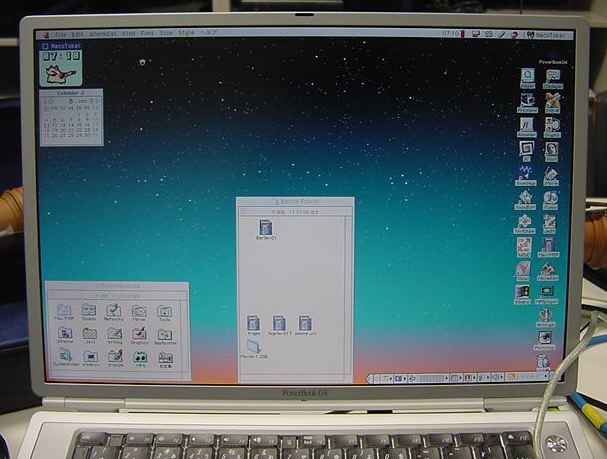The height and width of the screenshot is (459, 607).
Task: Open the cassette tape folder in bottom row
Action: pos(140,358)
